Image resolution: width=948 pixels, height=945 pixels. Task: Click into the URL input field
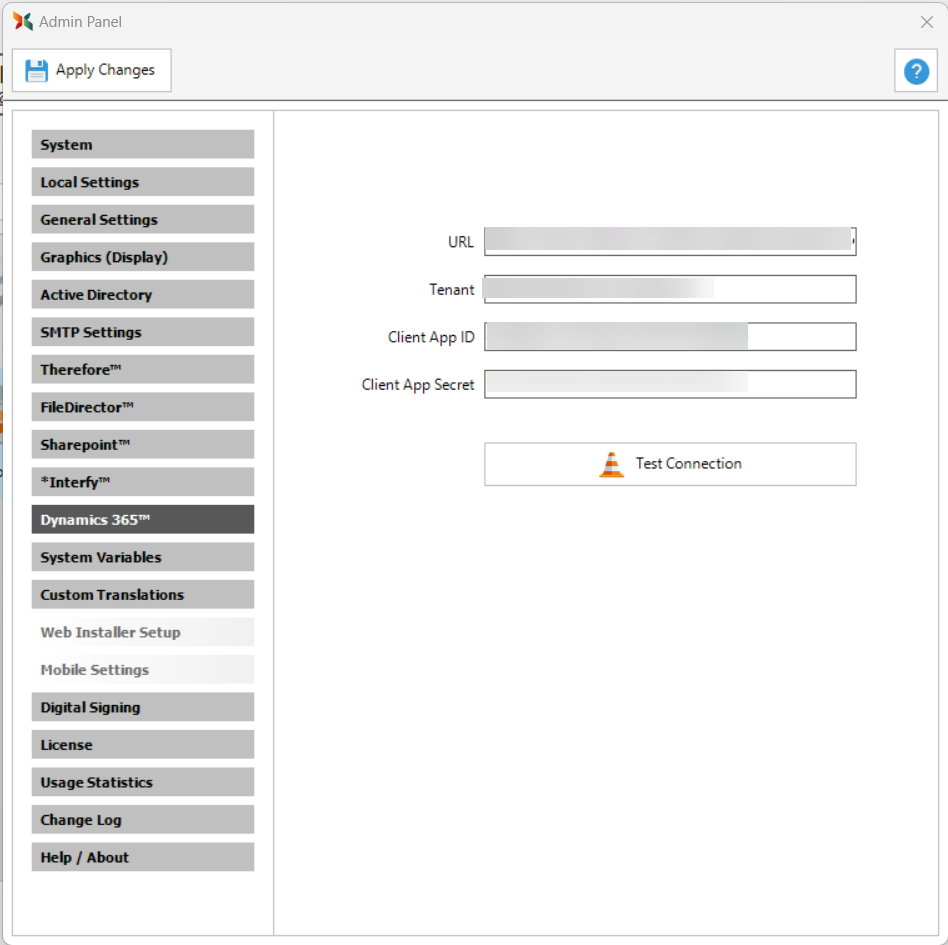click(669, 242)
